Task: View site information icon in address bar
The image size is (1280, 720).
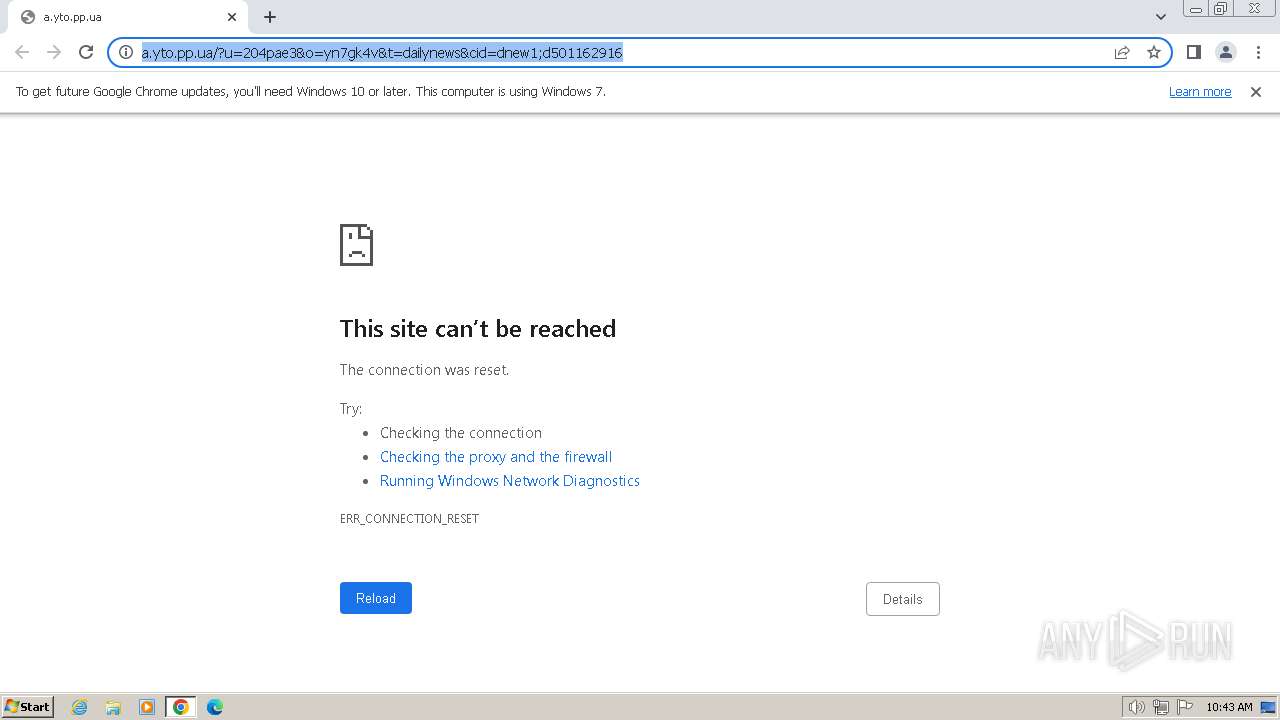Action: click(x=126, y=52)
